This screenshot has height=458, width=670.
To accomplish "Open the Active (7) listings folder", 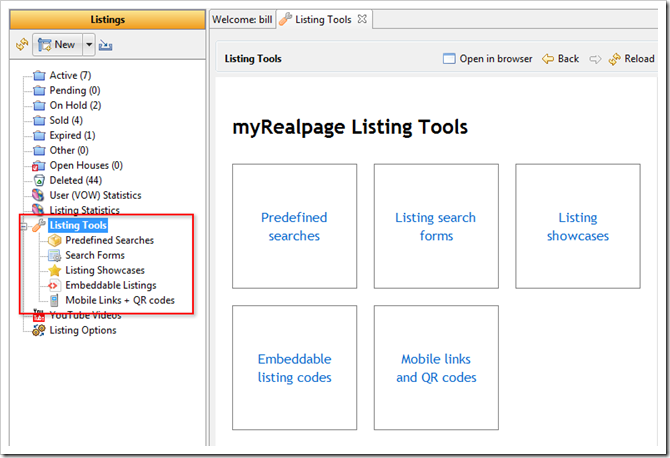I will point(70,76).
